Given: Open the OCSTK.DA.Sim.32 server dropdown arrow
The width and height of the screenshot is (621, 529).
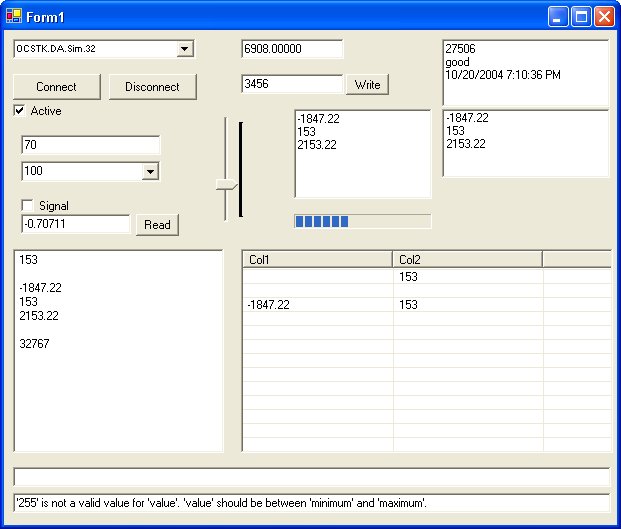Looking at the screenshot, I should 185,49.
